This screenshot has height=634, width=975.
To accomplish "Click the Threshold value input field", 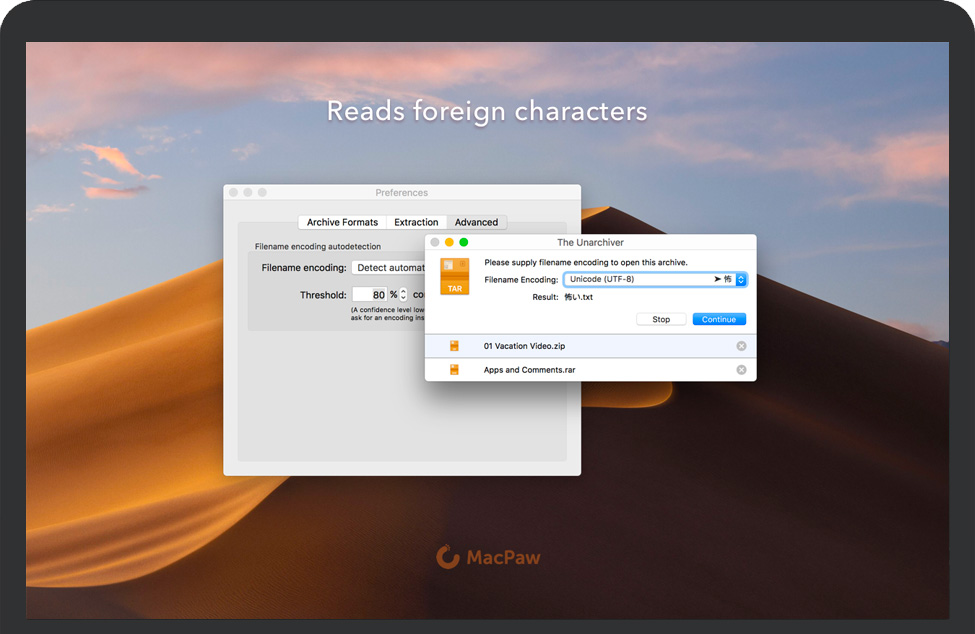I will coord(370,295).
